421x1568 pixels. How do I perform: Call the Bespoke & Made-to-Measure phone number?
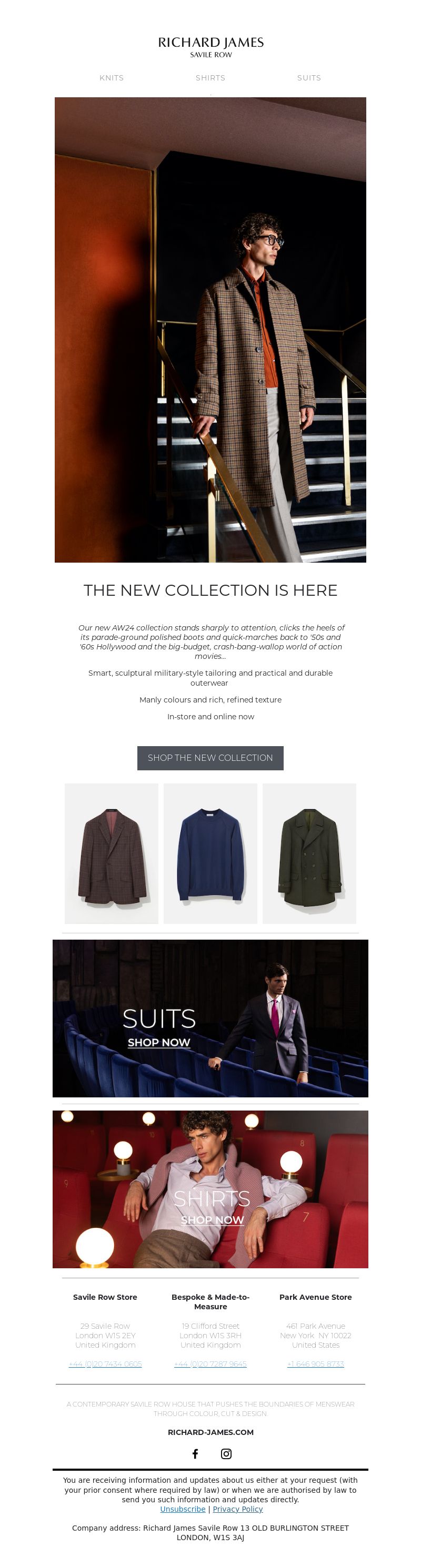[x=210, y=1364]
